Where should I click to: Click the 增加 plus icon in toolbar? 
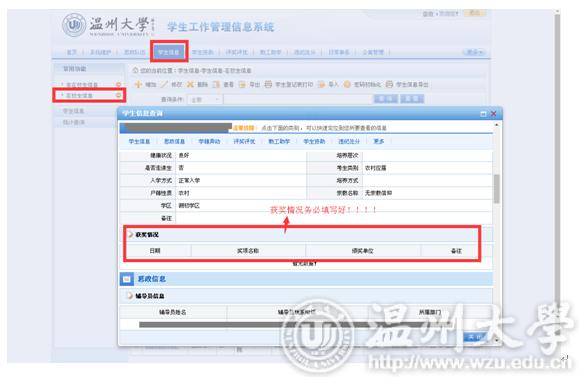pyautogui.click(x=138, y=85)
